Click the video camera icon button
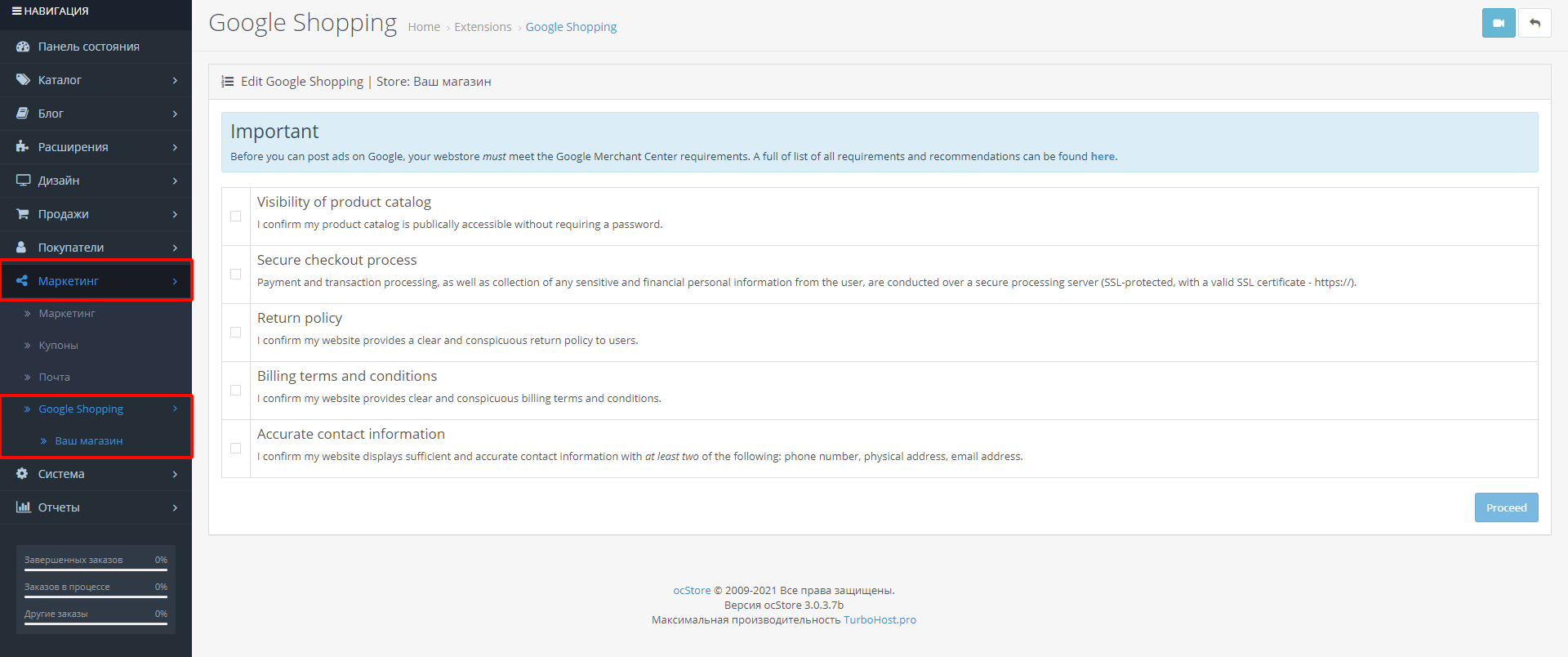 [1498, 23]
